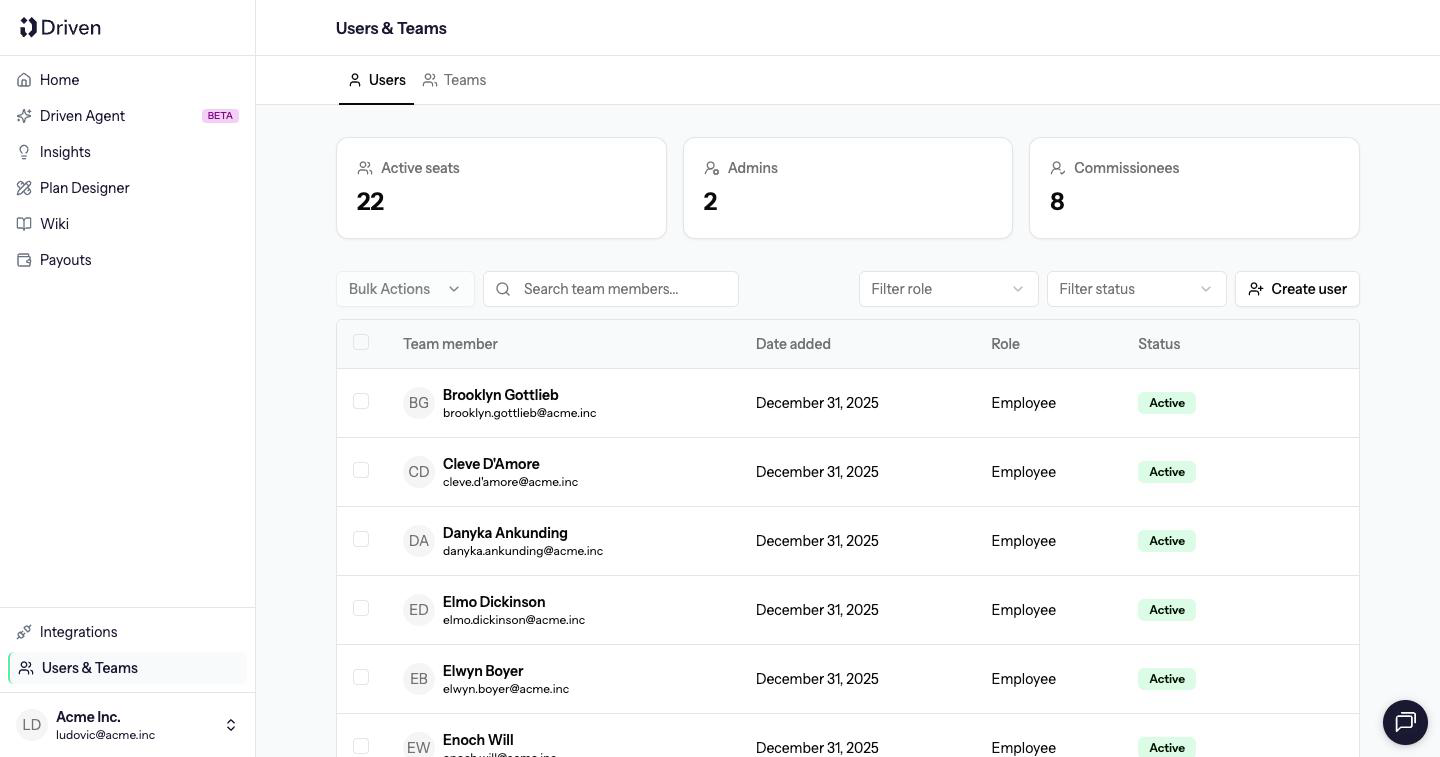Open the Filter role dropdown
The width and height of the screenshot is (1440, 757).
point(948,289)
